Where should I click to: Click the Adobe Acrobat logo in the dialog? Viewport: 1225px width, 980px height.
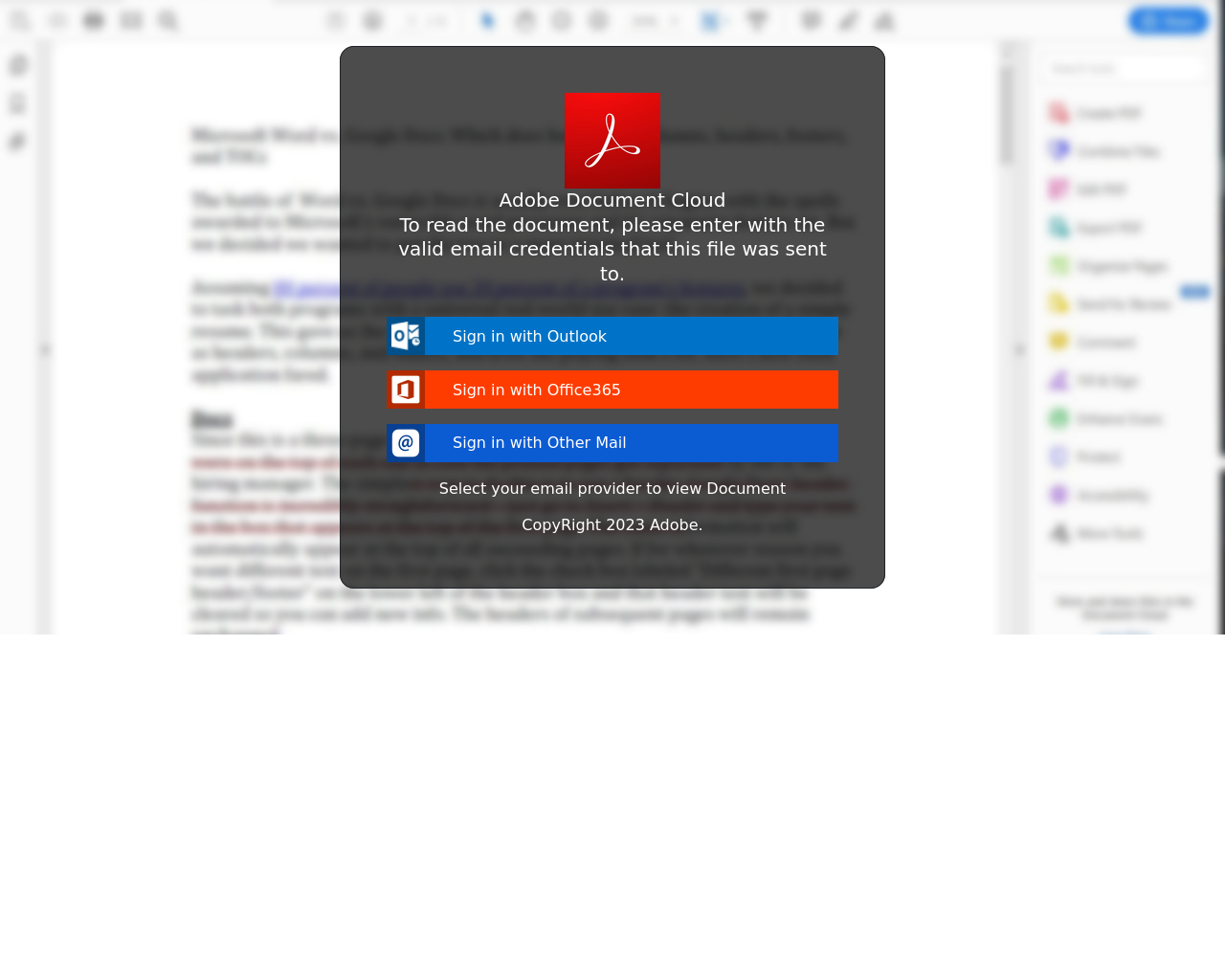coord(612,141)
